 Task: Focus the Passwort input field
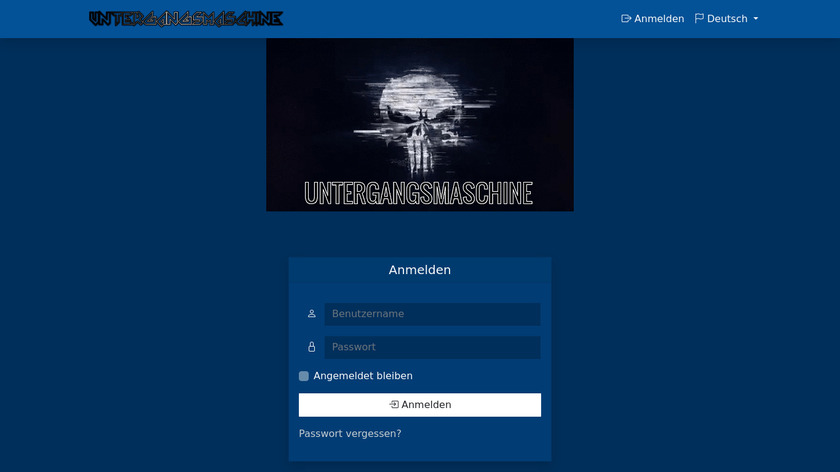432,347
